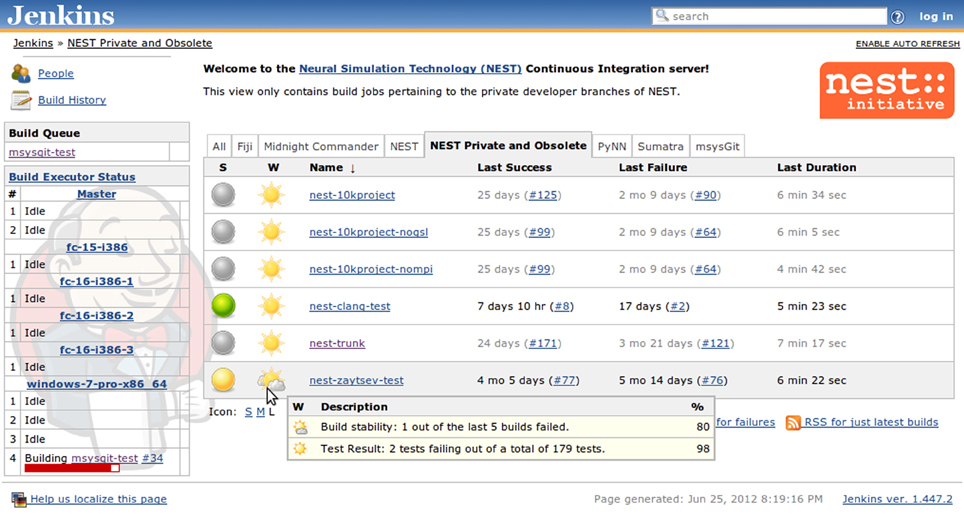The height and width of the screenshot is (514, 964).
Task: Click the search input field
Action: tap(769, 16)
